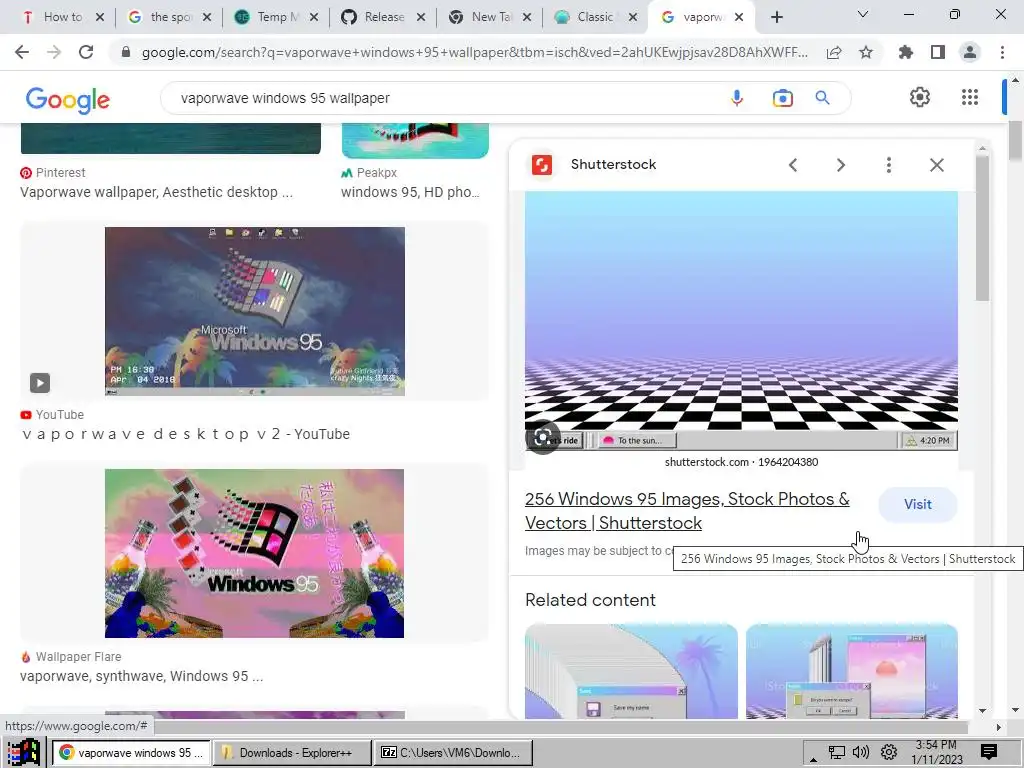Click in the Google search input field
The width and height of the screenshot is (1024, 768).
(x=447, y=98)
